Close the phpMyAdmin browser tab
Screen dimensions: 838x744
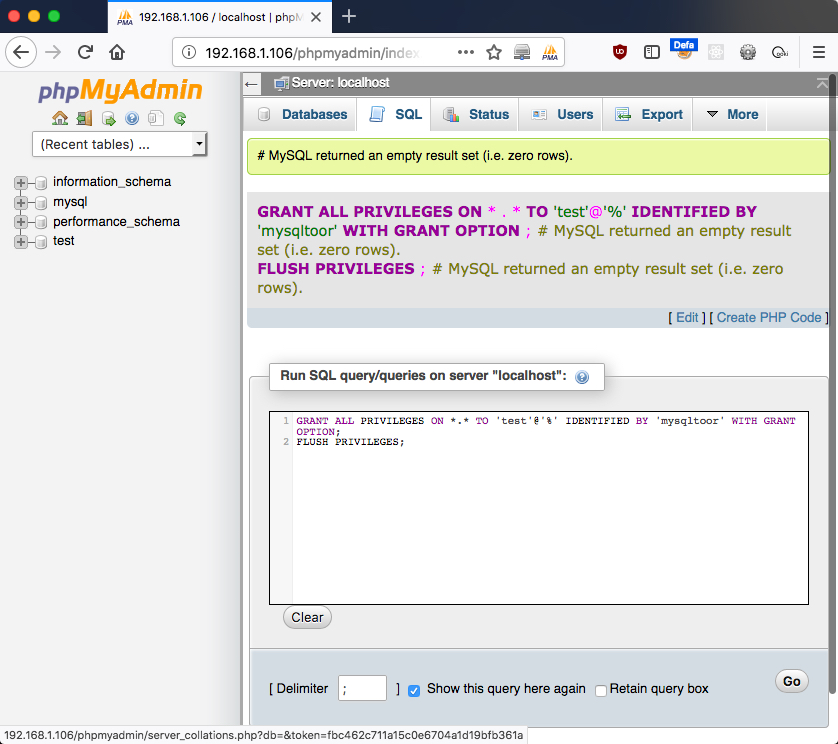(316, 17)
